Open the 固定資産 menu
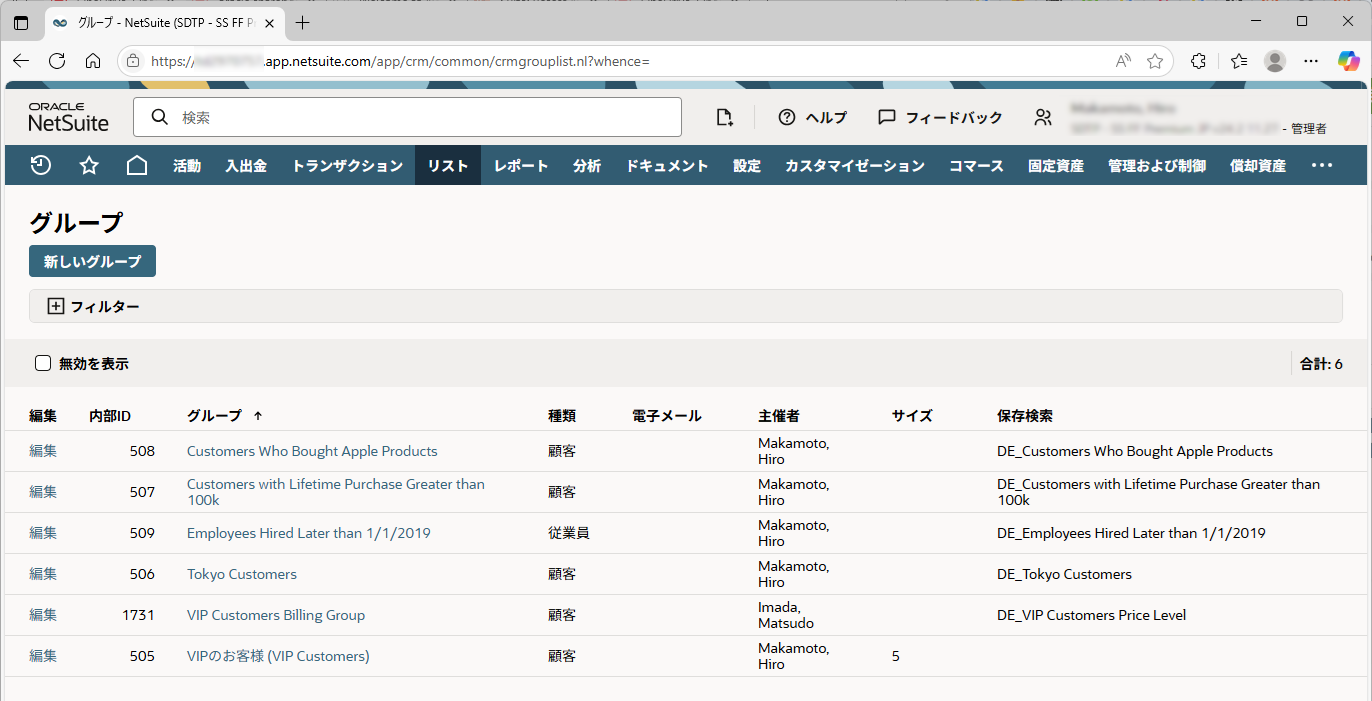The width and height of the screenshot is (1372, 701). (1056, 165)
